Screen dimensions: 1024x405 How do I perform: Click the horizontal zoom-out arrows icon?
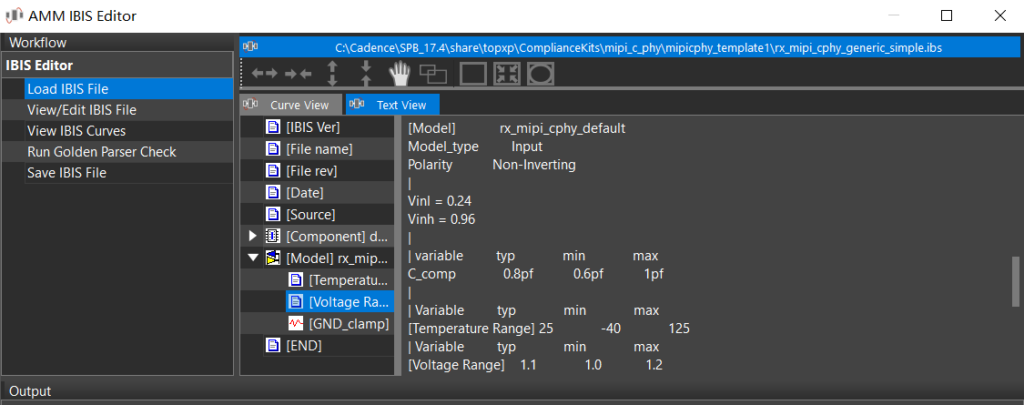coord(264,73)
